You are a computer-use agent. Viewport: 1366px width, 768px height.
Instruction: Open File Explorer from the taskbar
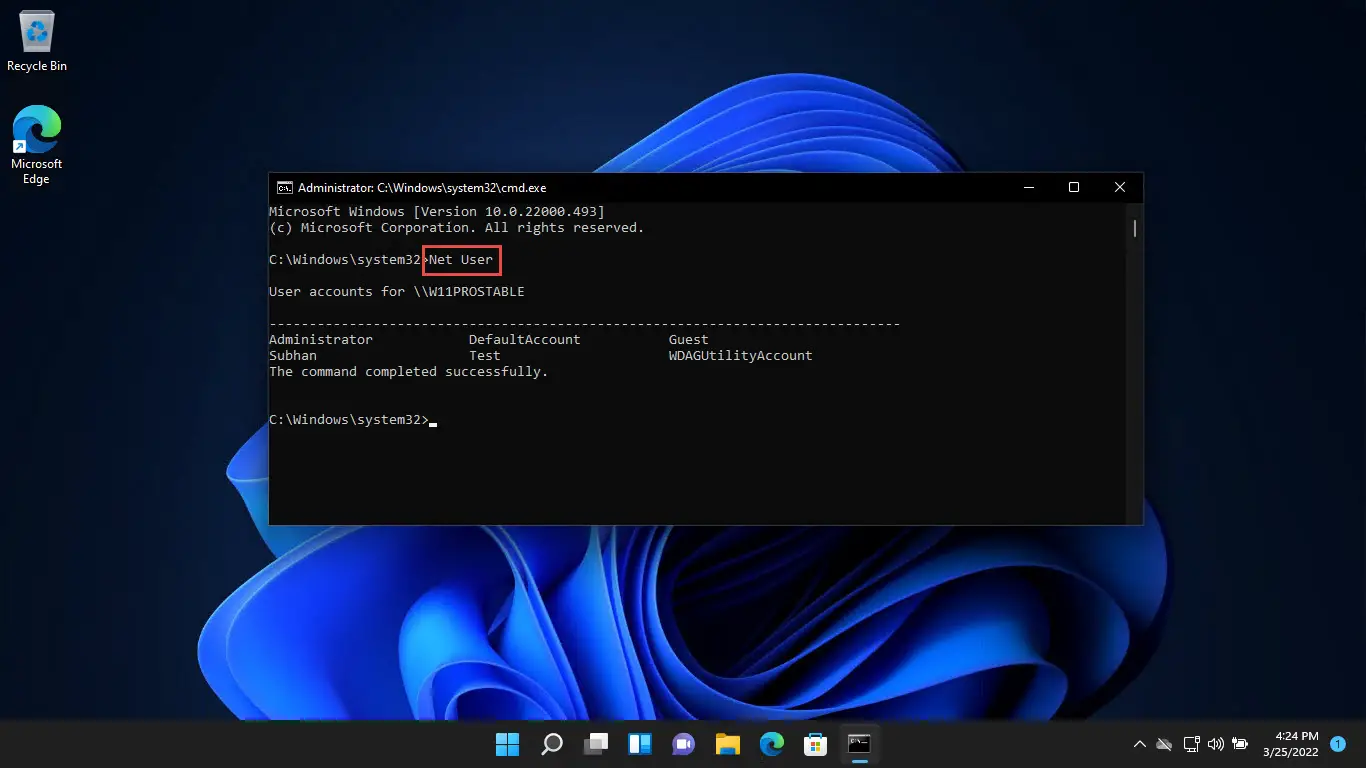click(727, 744)
